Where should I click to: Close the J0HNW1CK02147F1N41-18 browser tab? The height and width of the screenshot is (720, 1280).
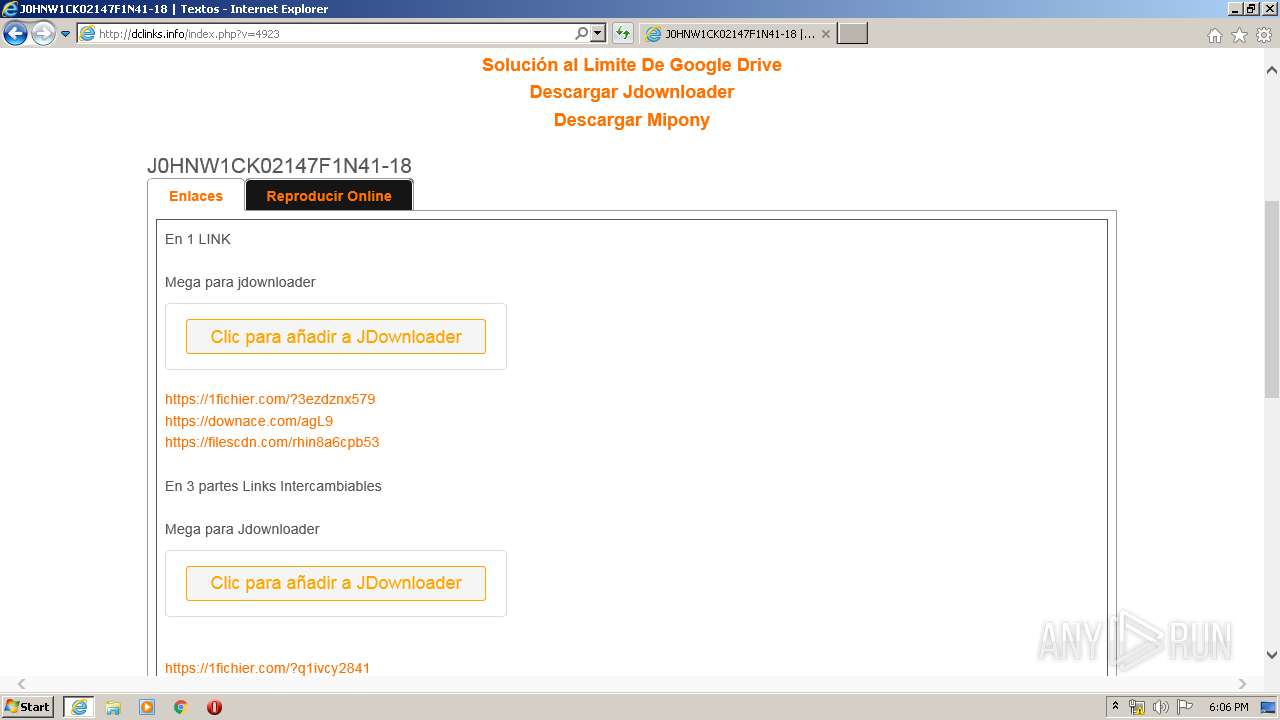826,34
